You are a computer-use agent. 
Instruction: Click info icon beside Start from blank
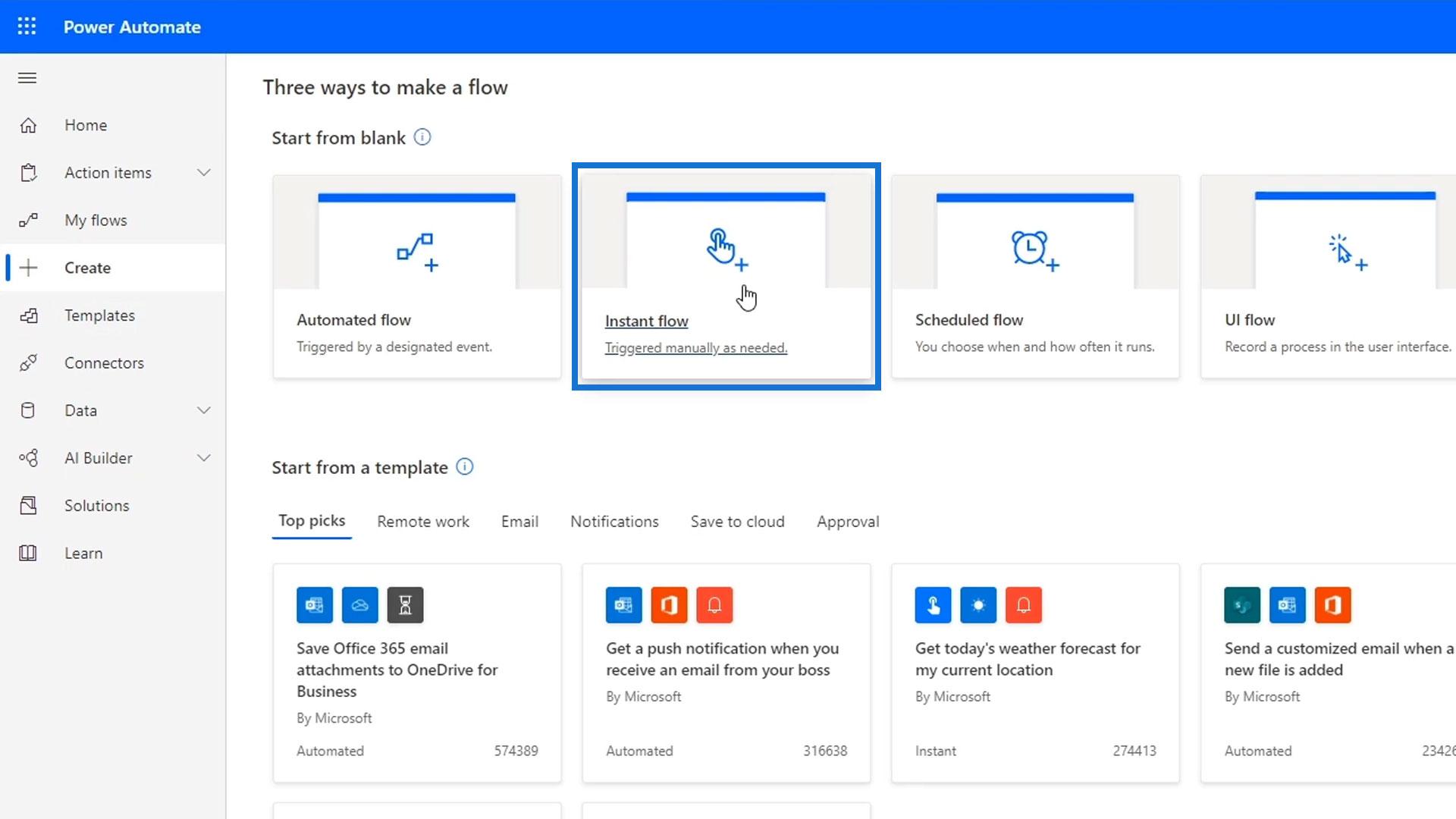[422, 137]
